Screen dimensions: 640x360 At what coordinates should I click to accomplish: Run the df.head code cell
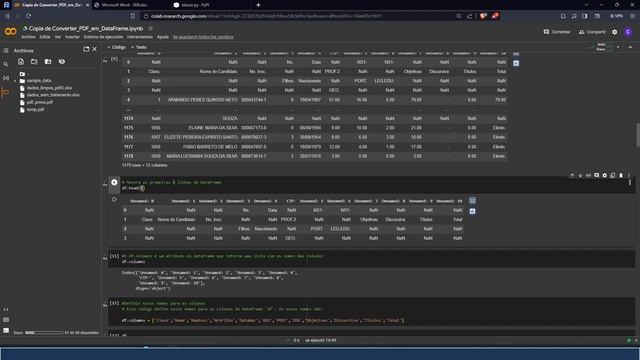click(114, 182)
